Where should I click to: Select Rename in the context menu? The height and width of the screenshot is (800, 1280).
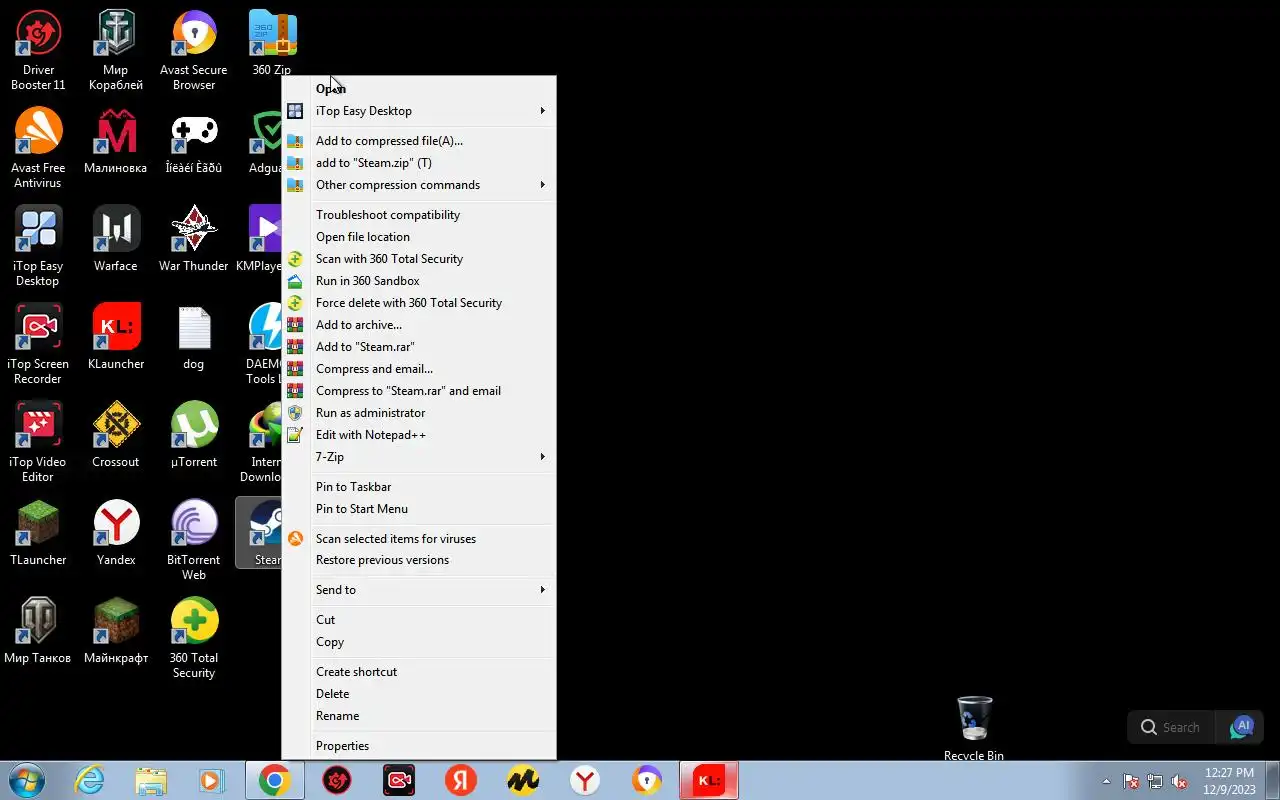(x=419, y=716)
